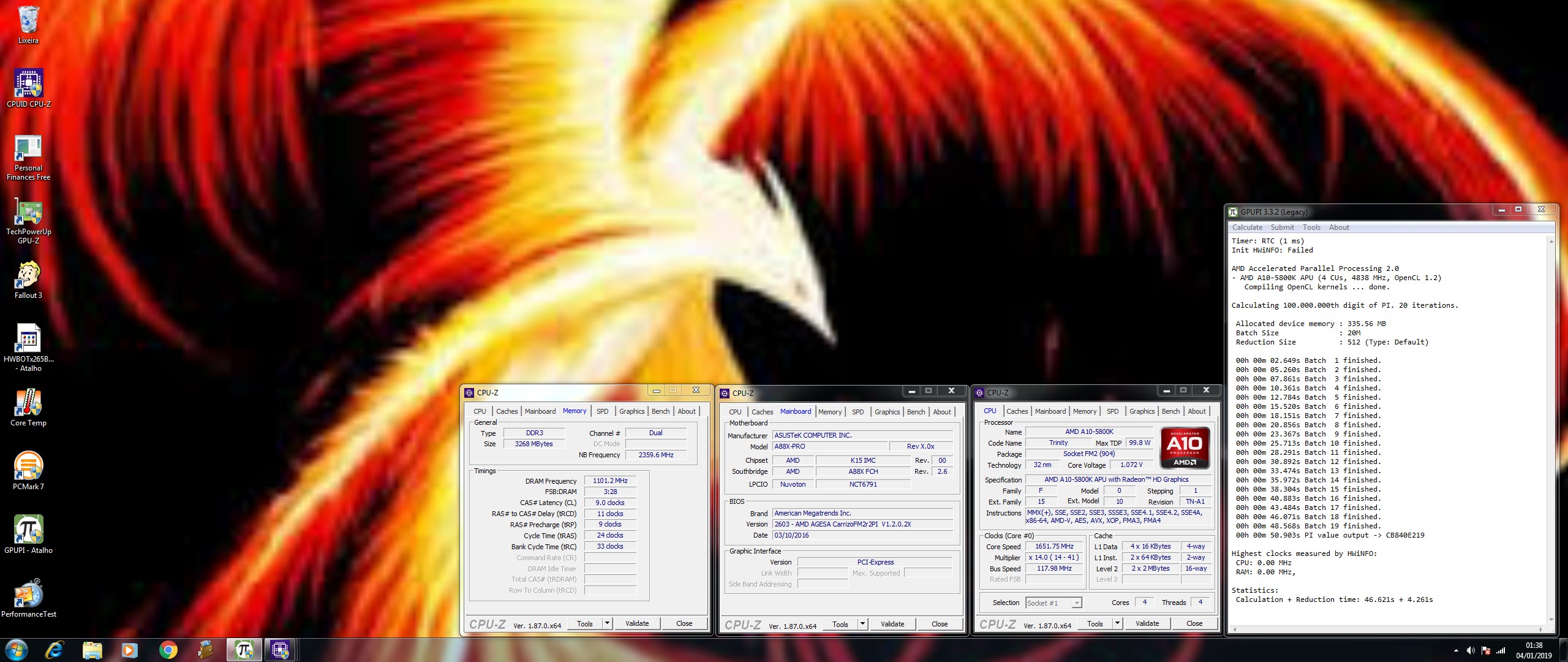
Task: Open the media player taskbar icon
Action: point(130,650)
